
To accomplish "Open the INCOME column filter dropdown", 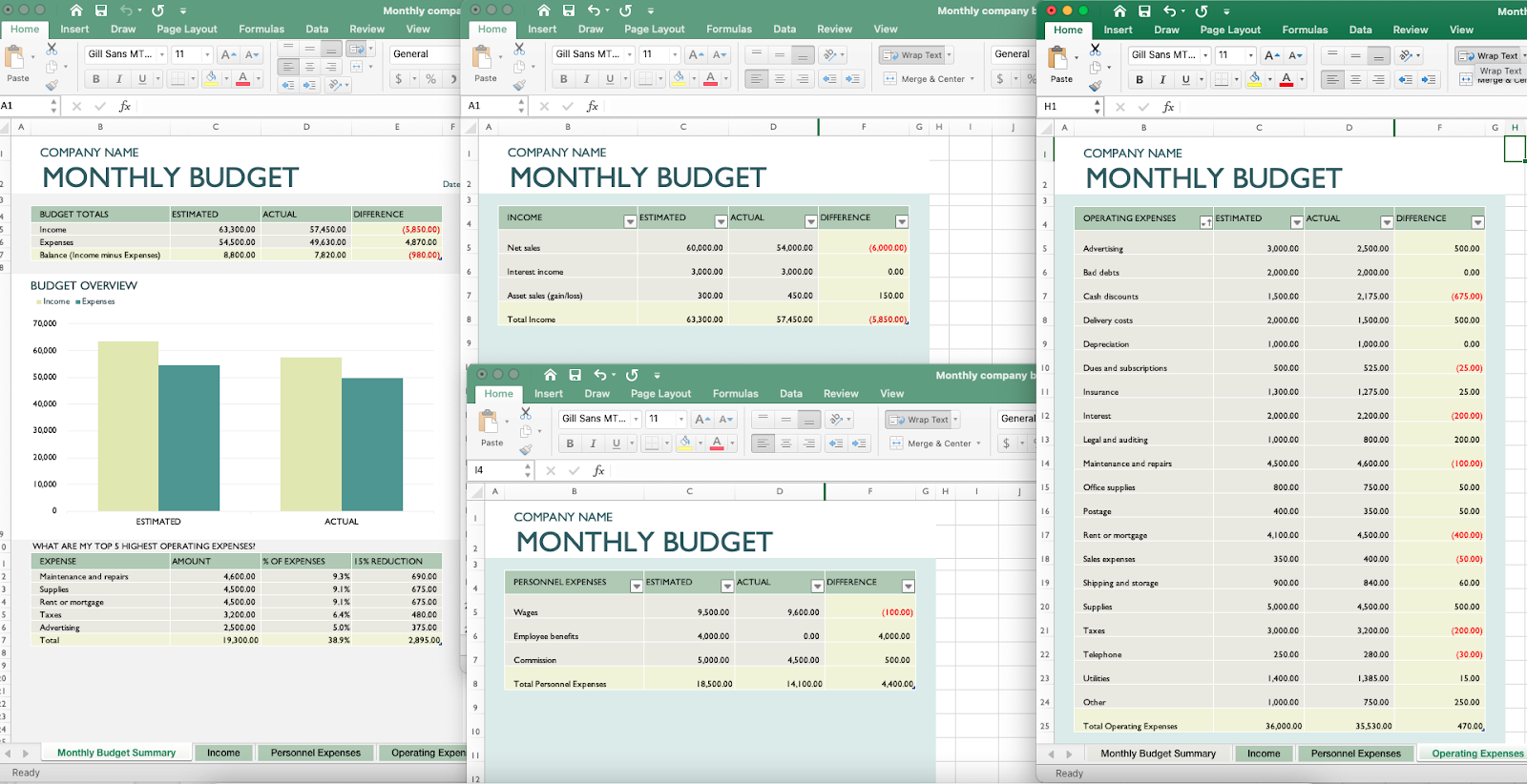I will (x=630, y=221).
